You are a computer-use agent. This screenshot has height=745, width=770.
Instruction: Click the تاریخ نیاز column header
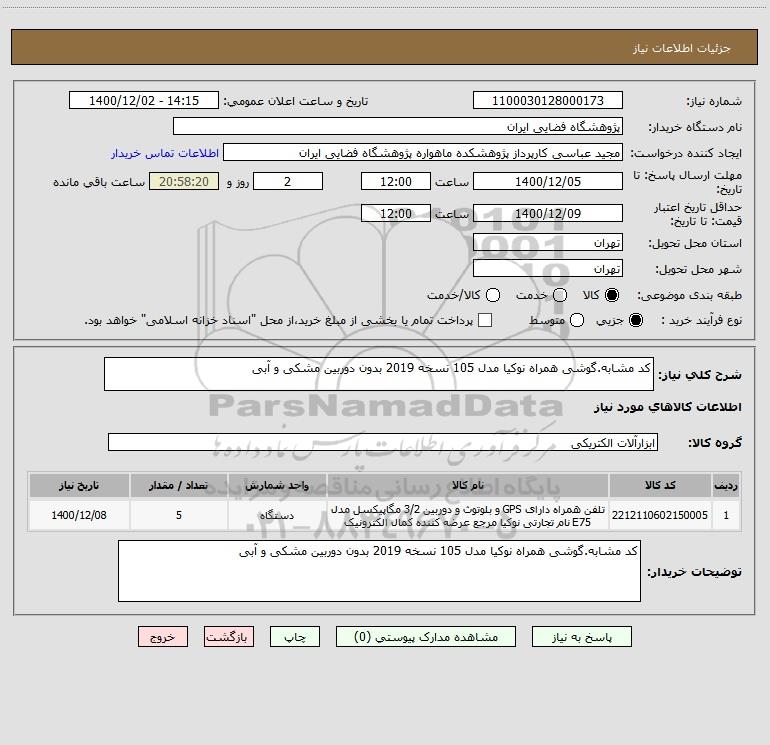coord(79,485)
